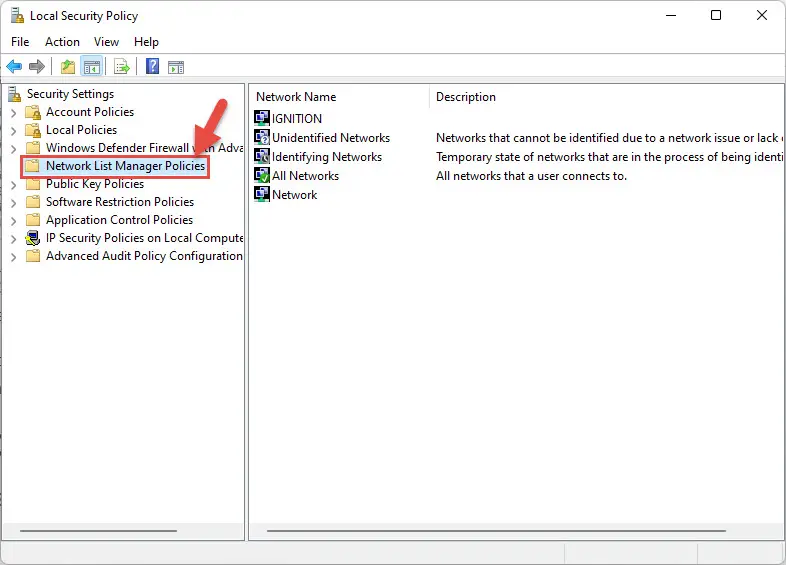Select the Identifying Networks name
The width and height of the screenshot is (786, 565).
327,157
